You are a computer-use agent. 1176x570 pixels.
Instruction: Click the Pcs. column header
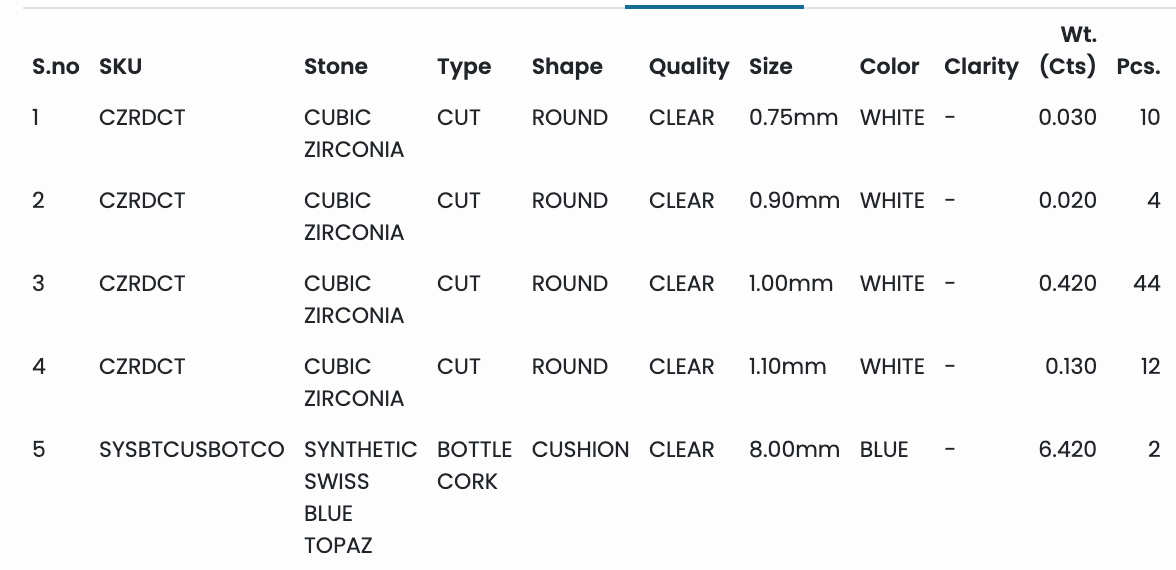tap(1138, 67)
